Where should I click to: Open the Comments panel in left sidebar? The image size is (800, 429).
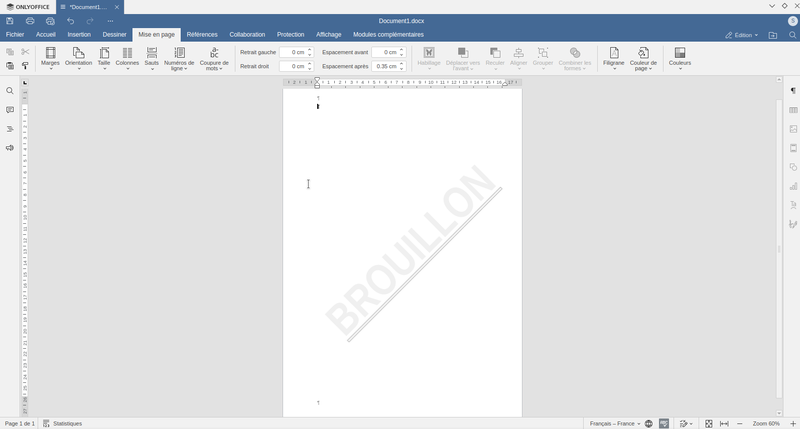pyautogui.click(x=10, y=110)
